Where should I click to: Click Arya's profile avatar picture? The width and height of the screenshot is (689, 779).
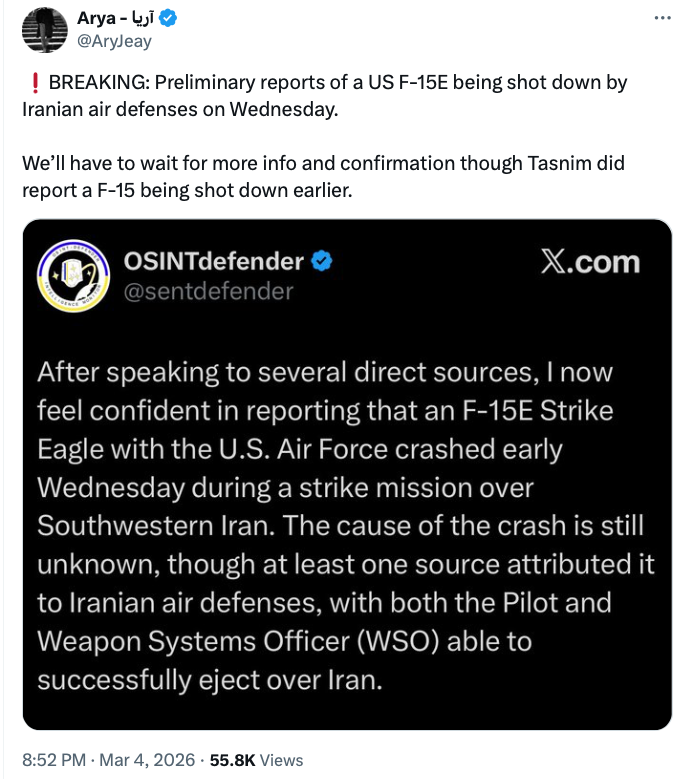tap(45, 29)
